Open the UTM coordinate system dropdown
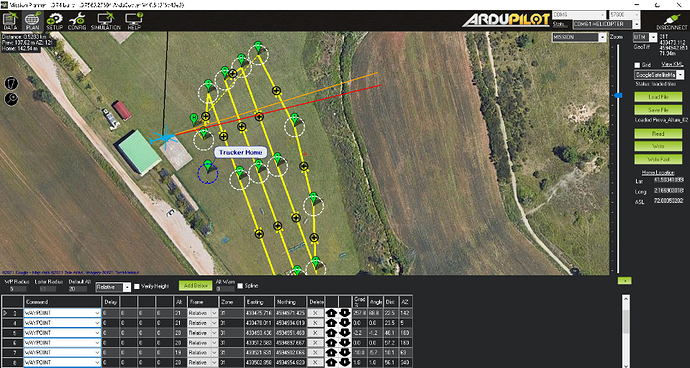This screenshot has width=690, height=368. (x=645, y=37)
